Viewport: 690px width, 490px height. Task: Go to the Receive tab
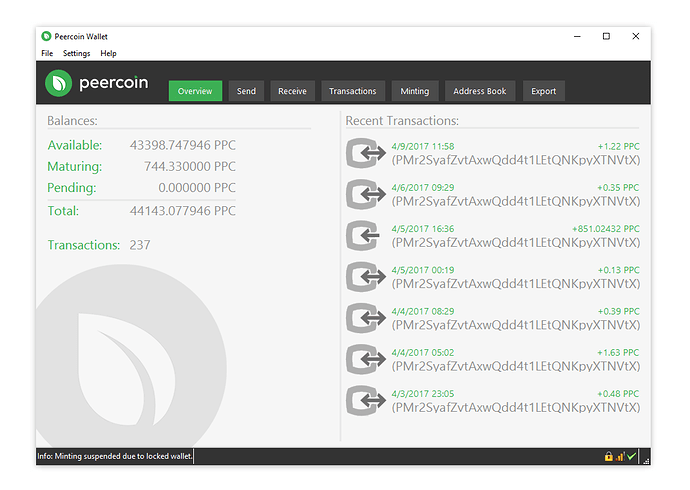(292, 91)
